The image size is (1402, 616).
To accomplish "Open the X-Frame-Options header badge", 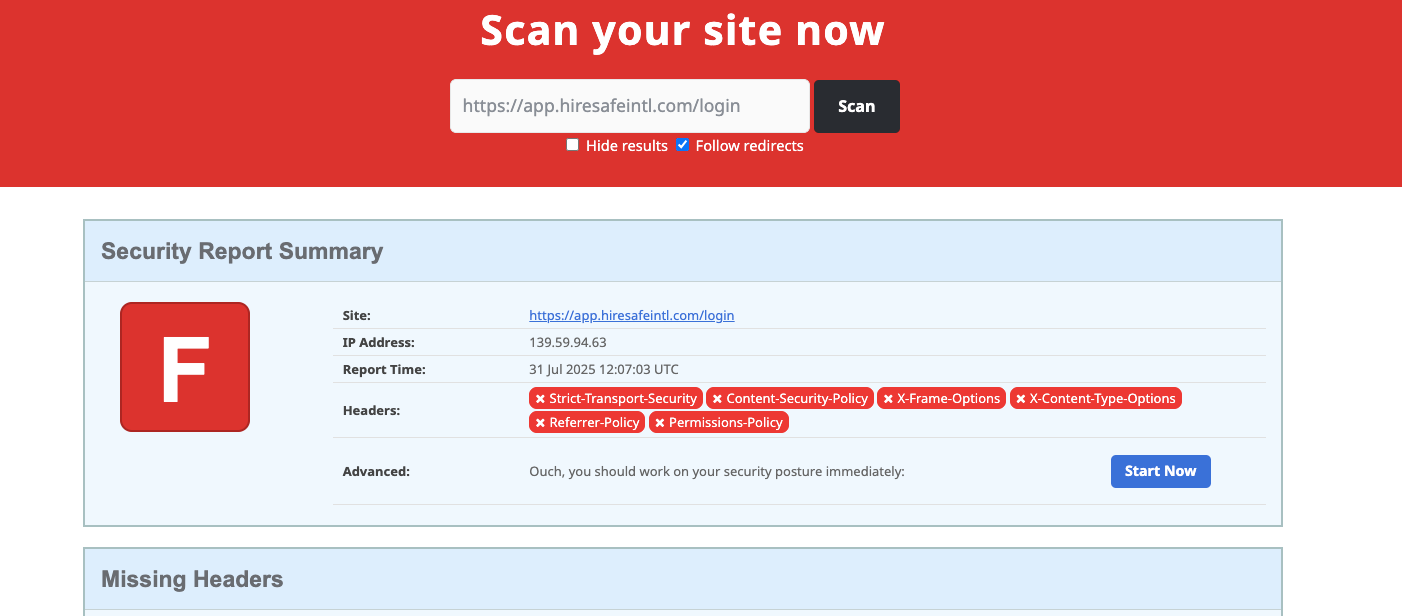I will [x=941, y=398].
